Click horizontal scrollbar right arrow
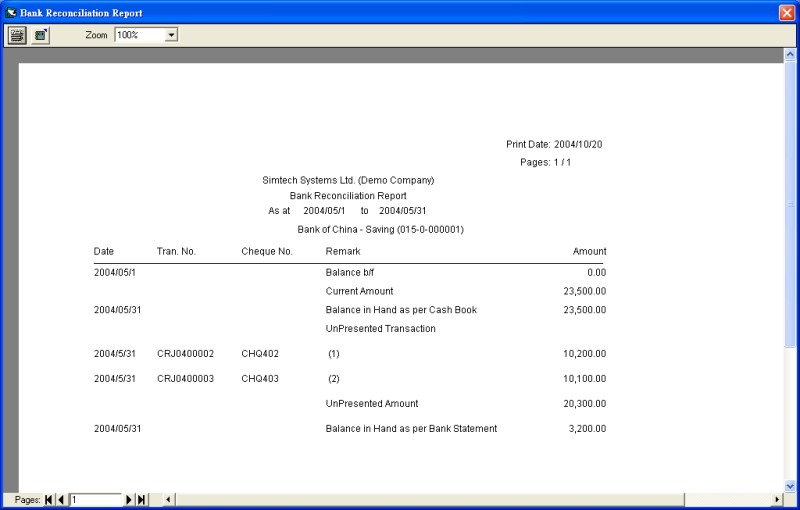This screenshot has width=800, height=510. 777,500
